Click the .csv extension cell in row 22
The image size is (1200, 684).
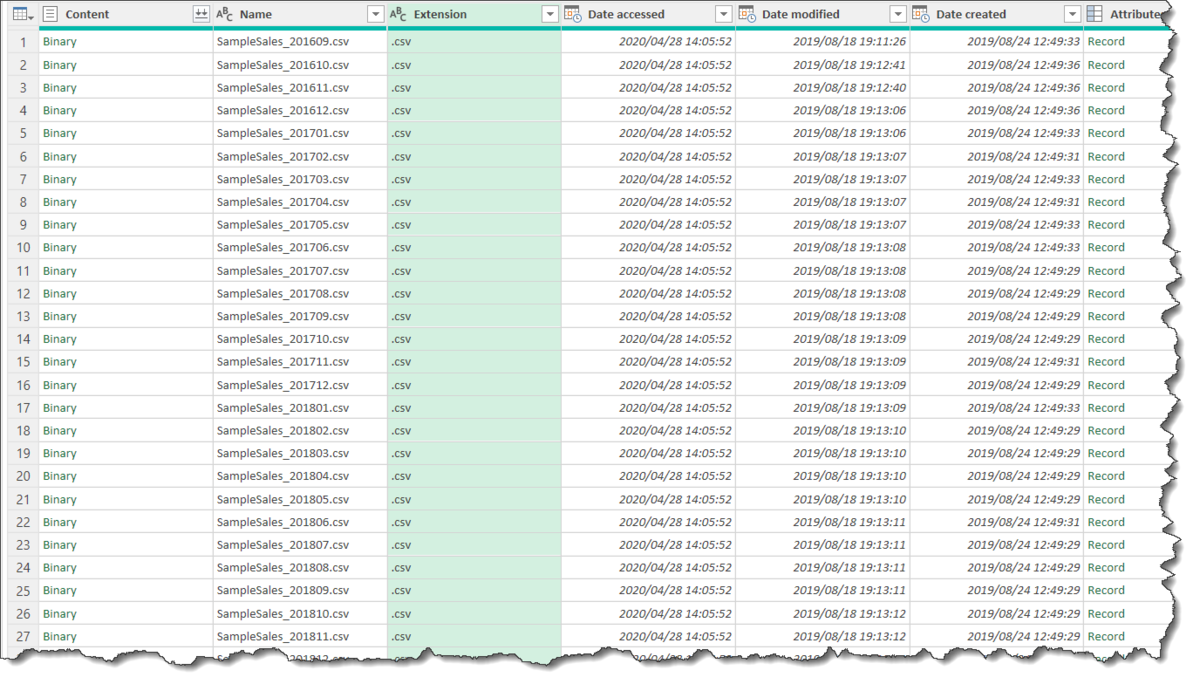tap(474, 522)
